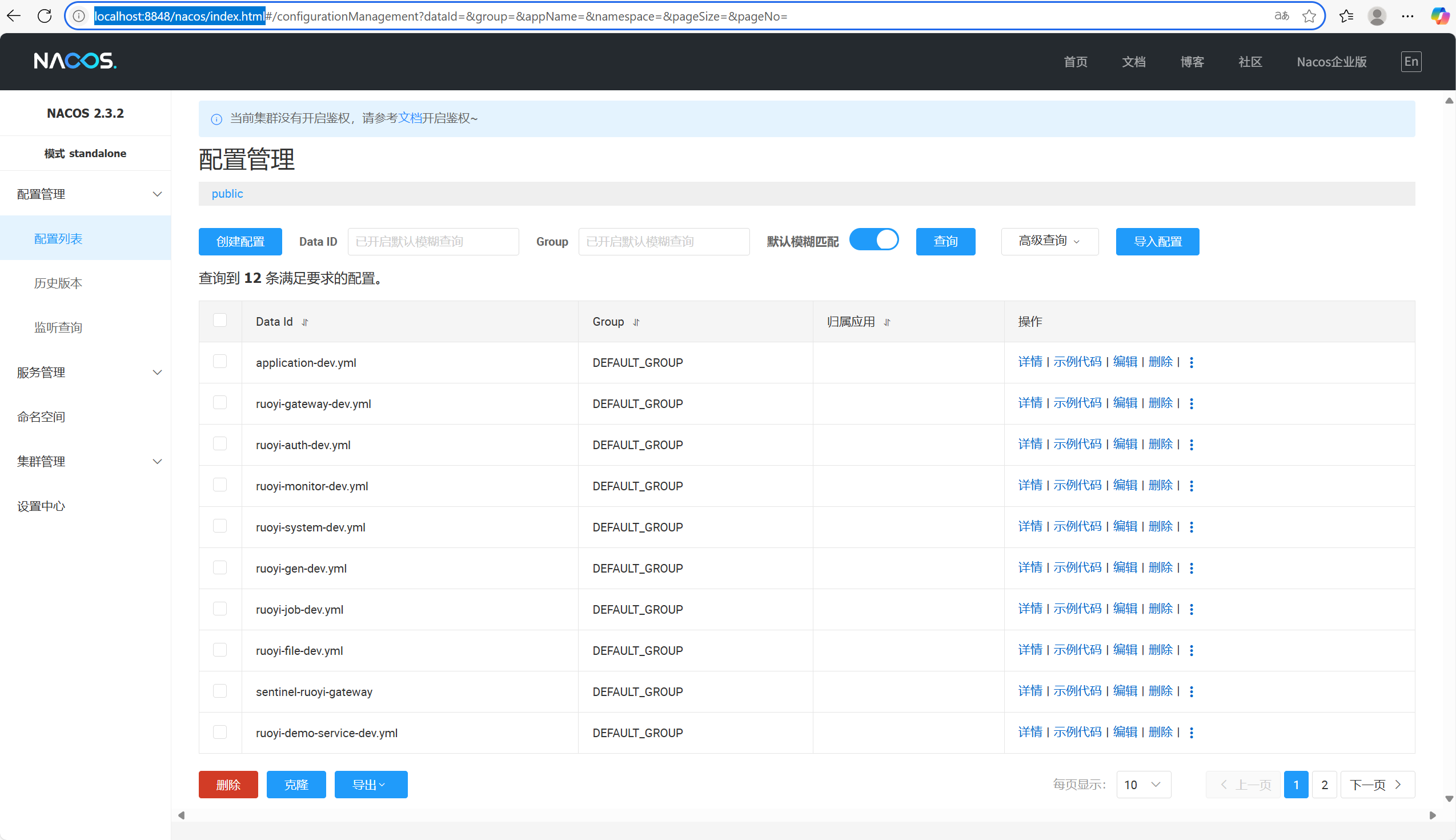Switch language with En icon
The height and width of the screenshot is (840, 1456).
pyautogui.click(x=1410, y=62)
